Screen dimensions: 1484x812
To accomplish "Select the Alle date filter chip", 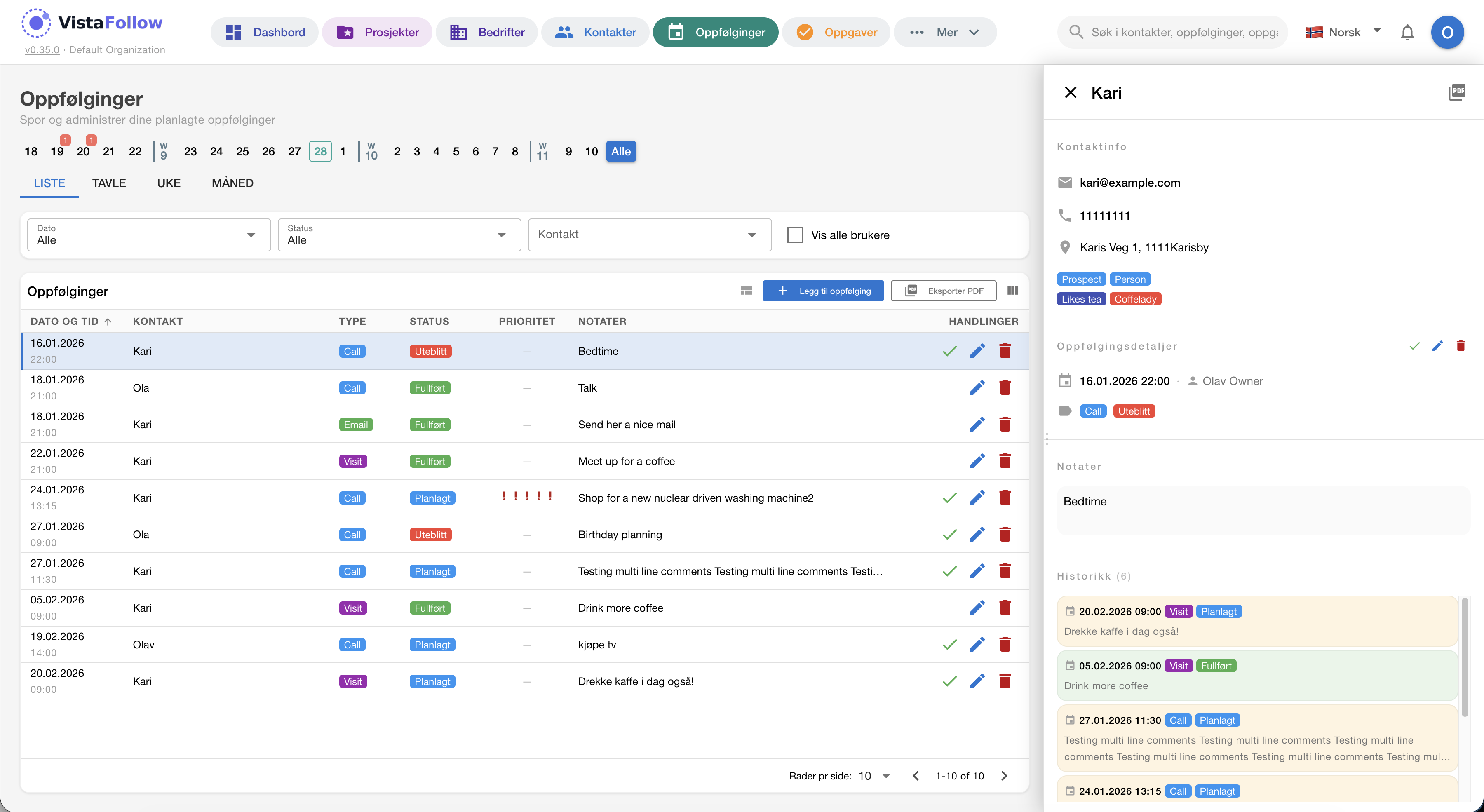I will (620, 151).
